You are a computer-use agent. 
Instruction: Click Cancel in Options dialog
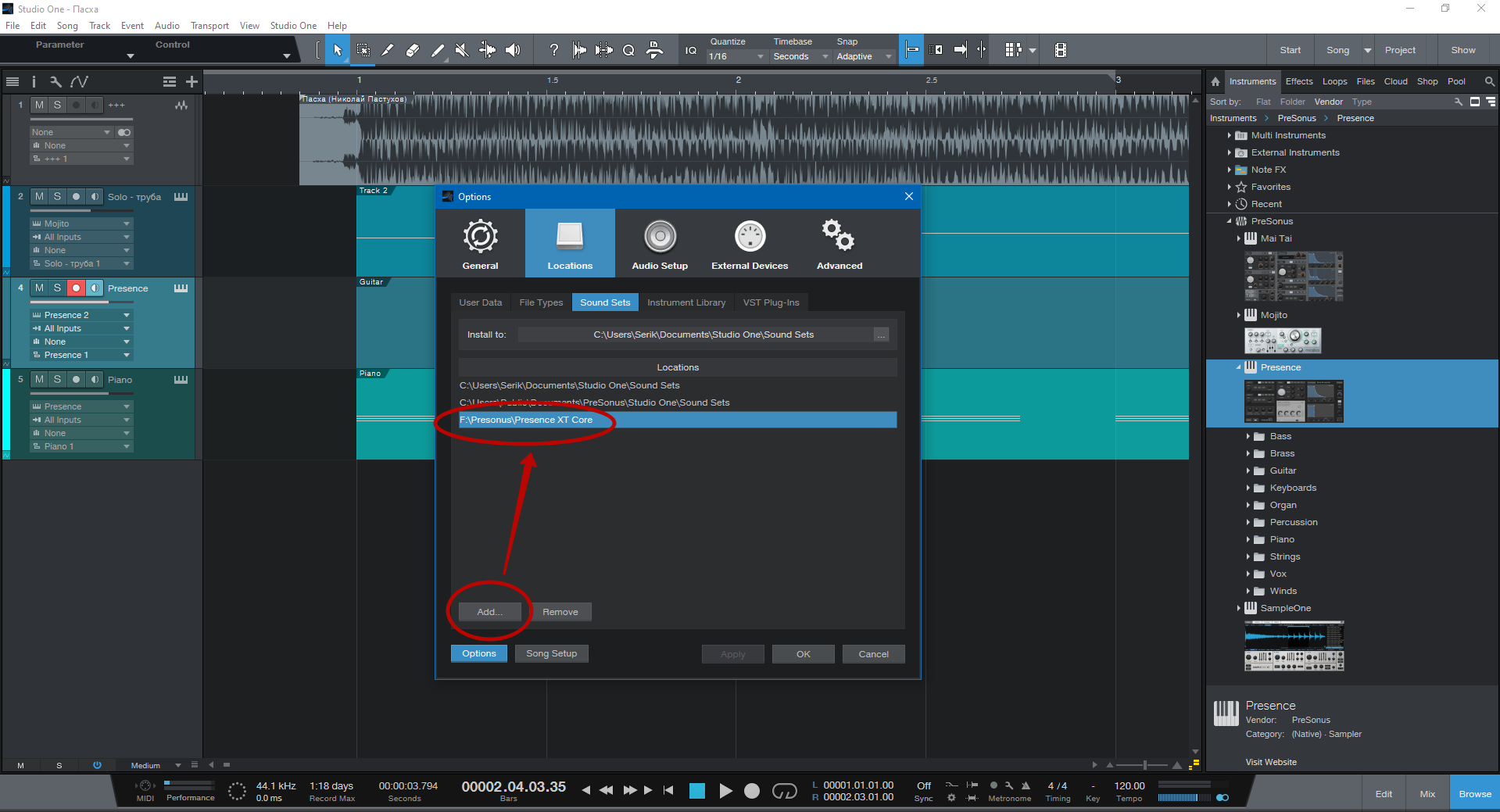click(x=874, y=654)
